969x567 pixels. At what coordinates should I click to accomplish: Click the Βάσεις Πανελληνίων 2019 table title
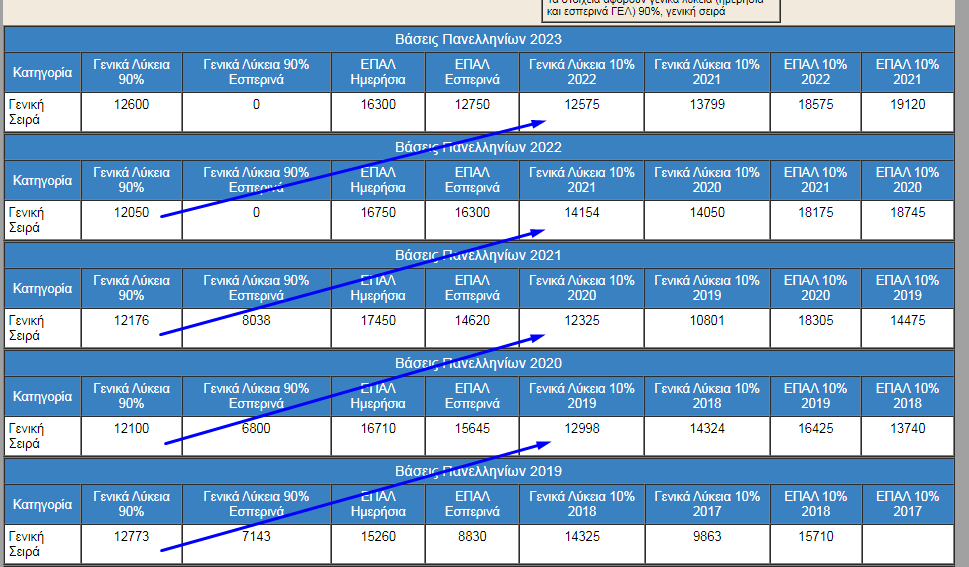tap(478, 471)
